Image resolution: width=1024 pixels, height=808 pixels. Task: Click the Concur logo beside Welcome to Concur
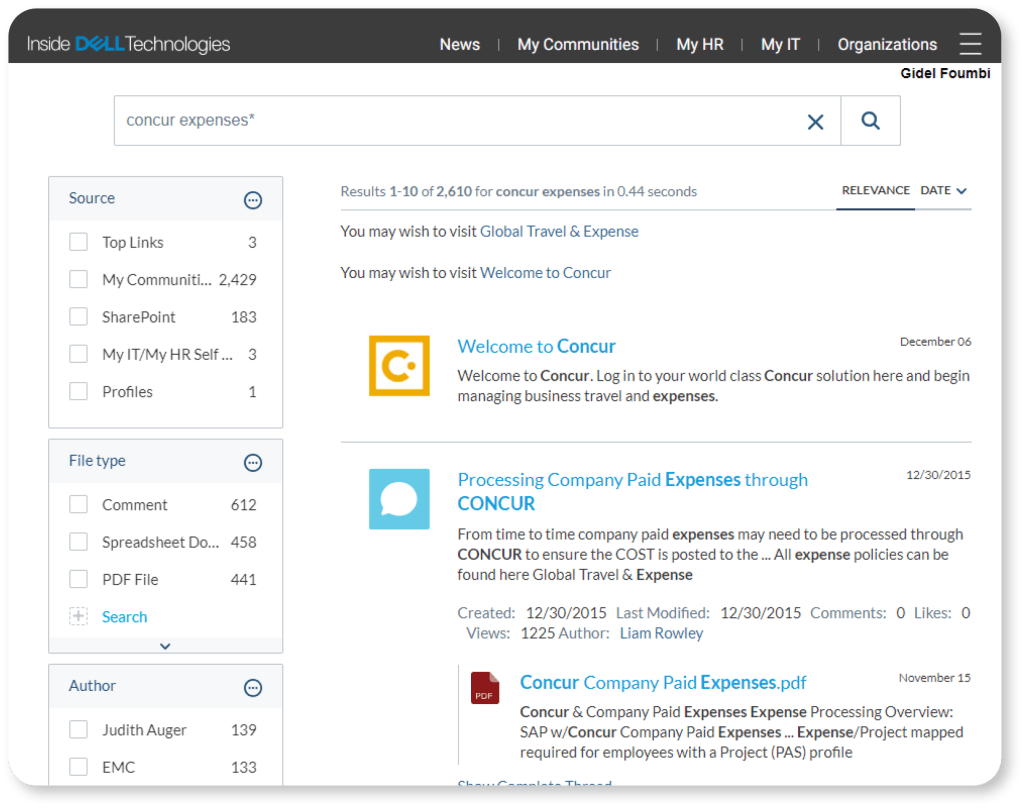click(399, 366)
